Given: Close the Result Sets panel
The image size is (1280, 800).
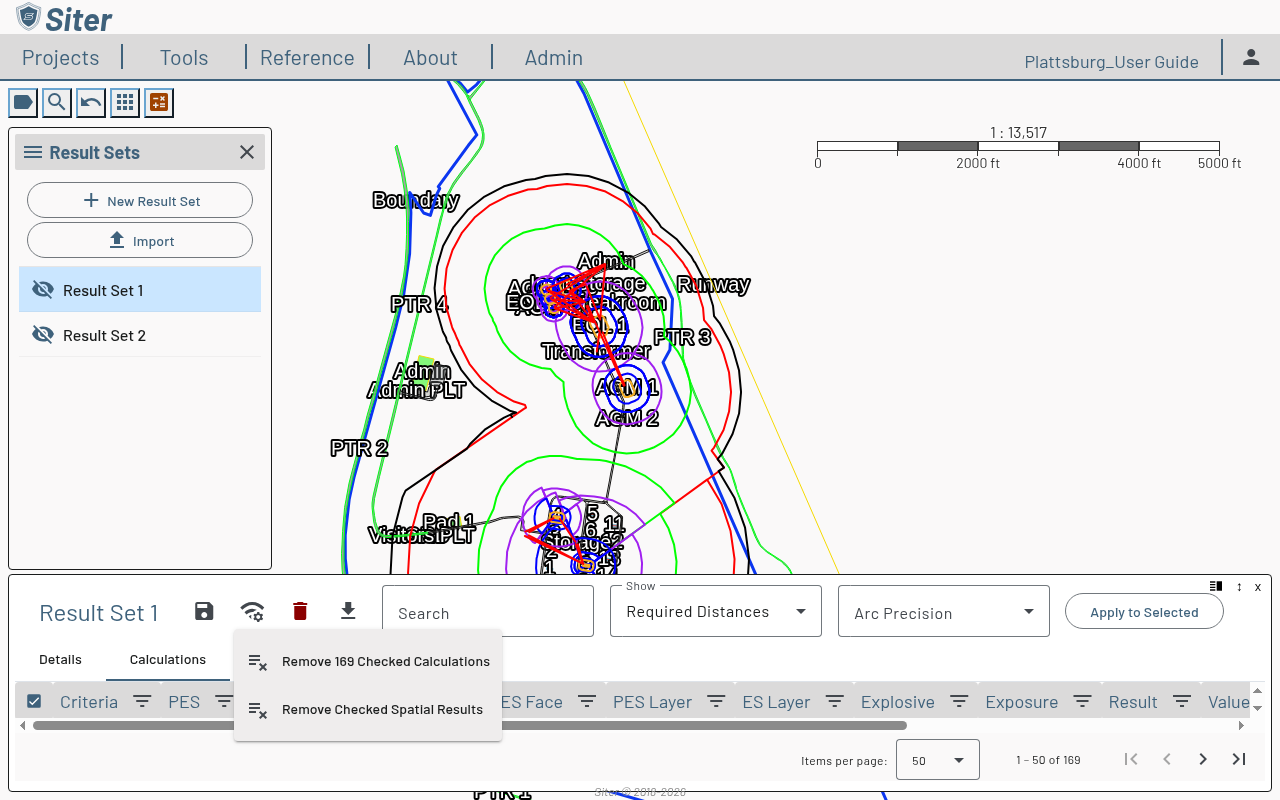Looking at the screenshot, I should pyautogui.click(x=247, y=152).
